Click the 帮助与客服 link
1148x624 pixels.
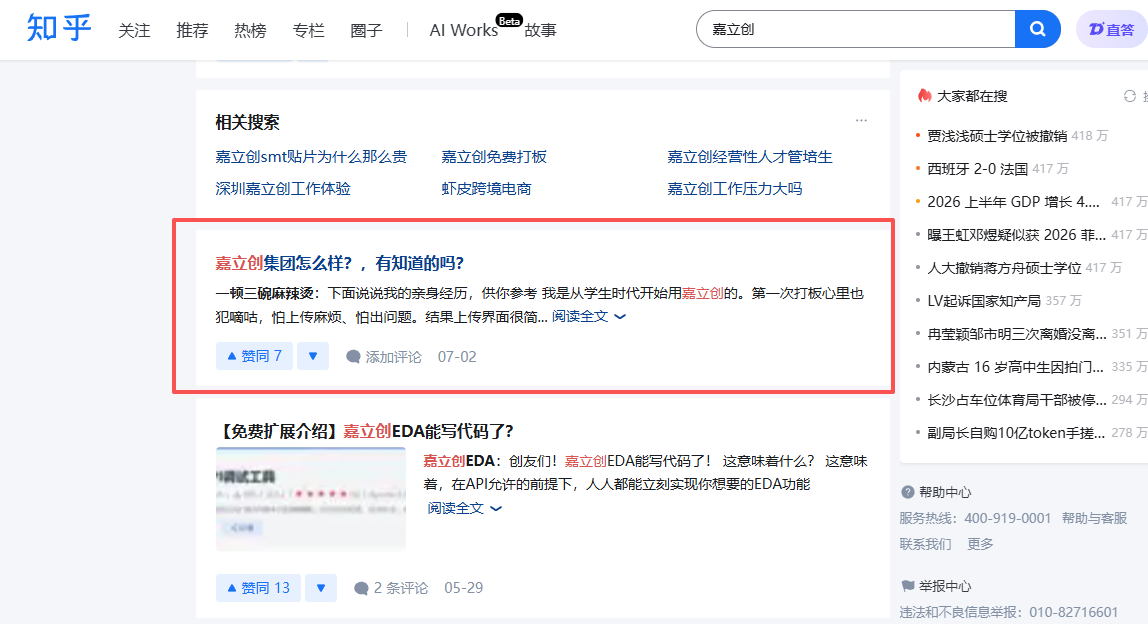pyautogui.click(x=1094, y=519)
